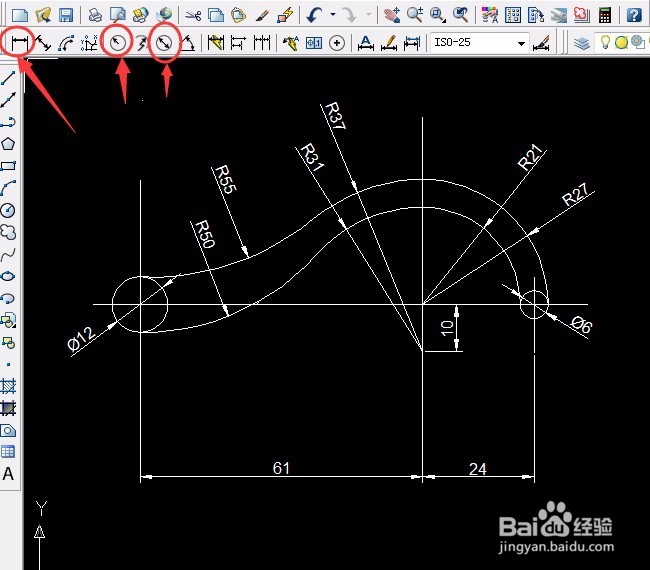Click the Quick Dimension tool
Image resolution: width=650 pixels, height=570 pixels.
[216, 42]
